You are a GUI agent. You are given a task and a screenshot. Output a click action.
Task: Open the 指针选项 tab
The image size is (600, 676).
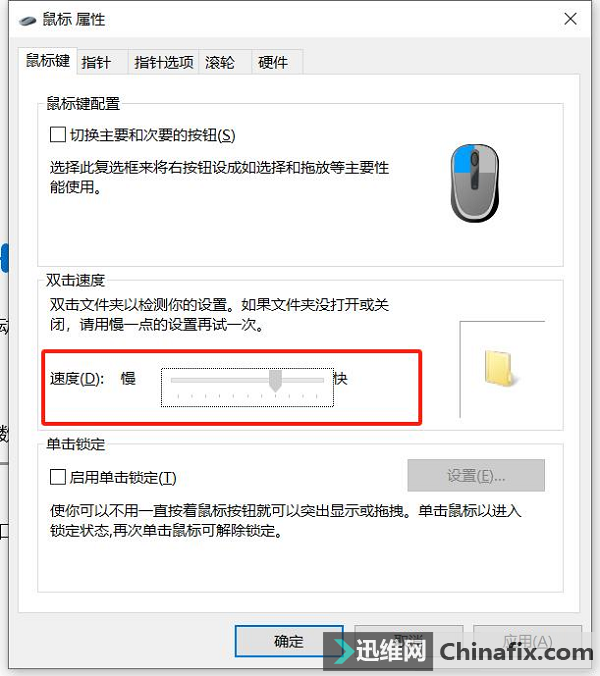pyautogui.click(x=163, y=63)
